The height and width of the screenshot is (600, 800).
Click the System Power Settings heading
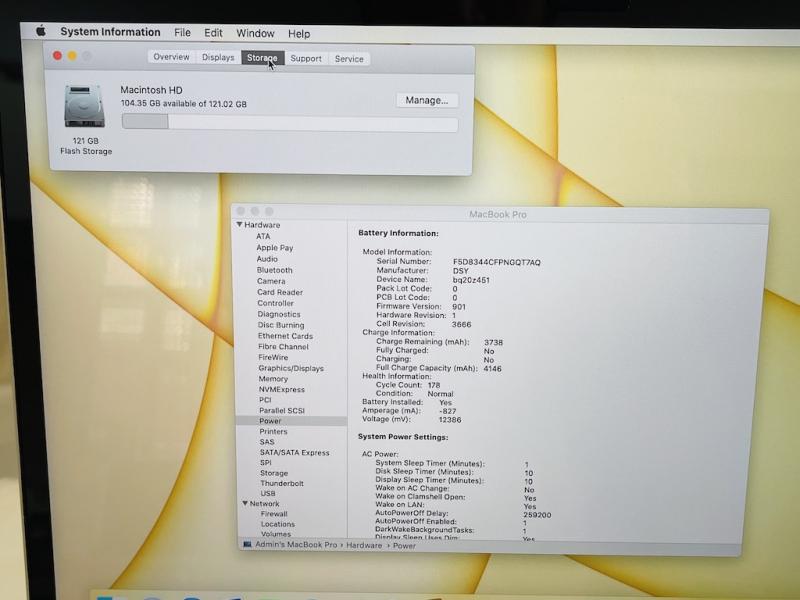403,437
